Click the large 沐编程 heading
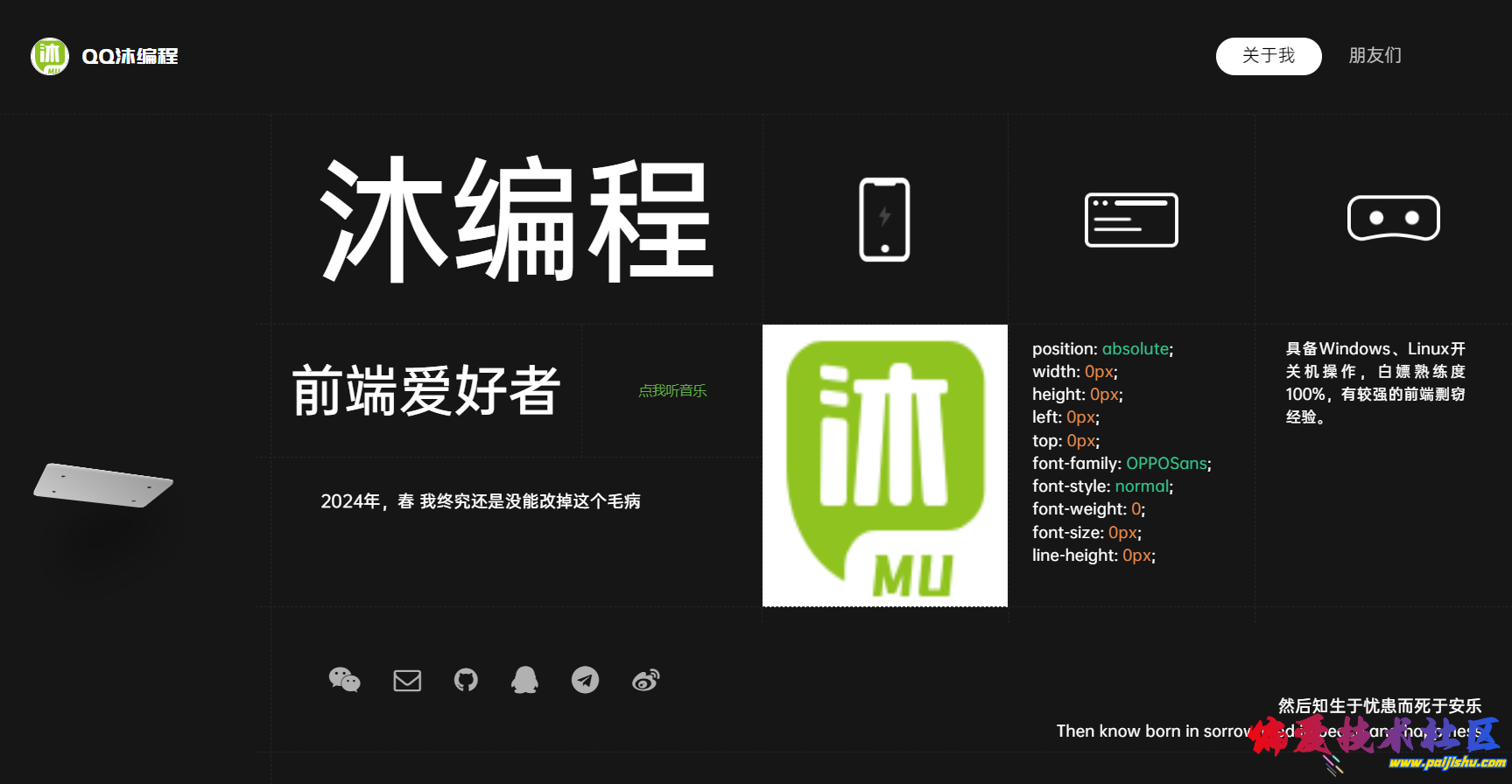 (517, 219)
